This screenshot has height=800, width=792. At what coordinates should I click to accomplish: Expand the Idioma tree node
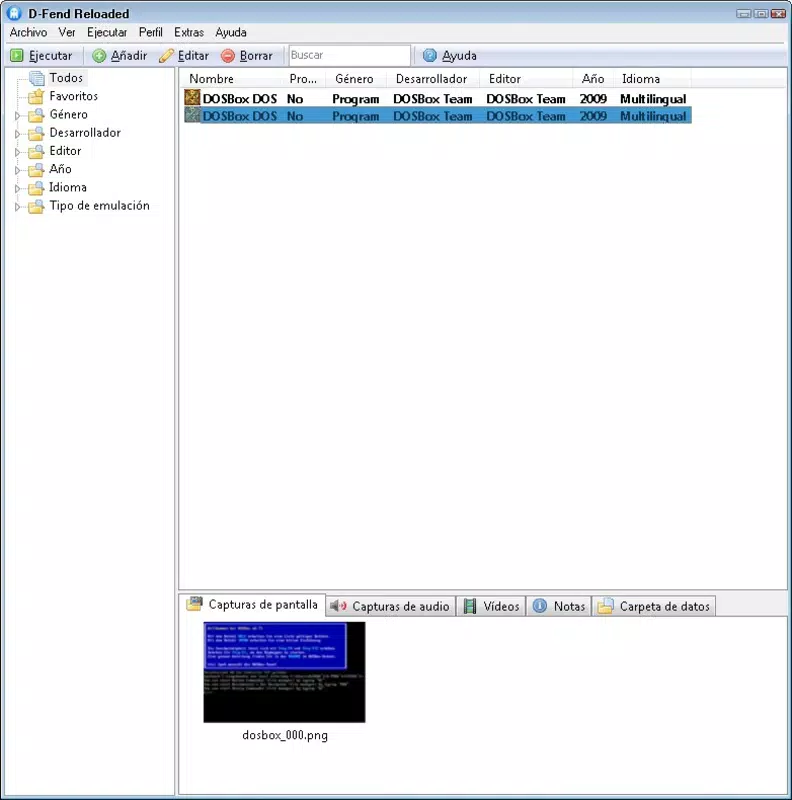click(17, 188)
